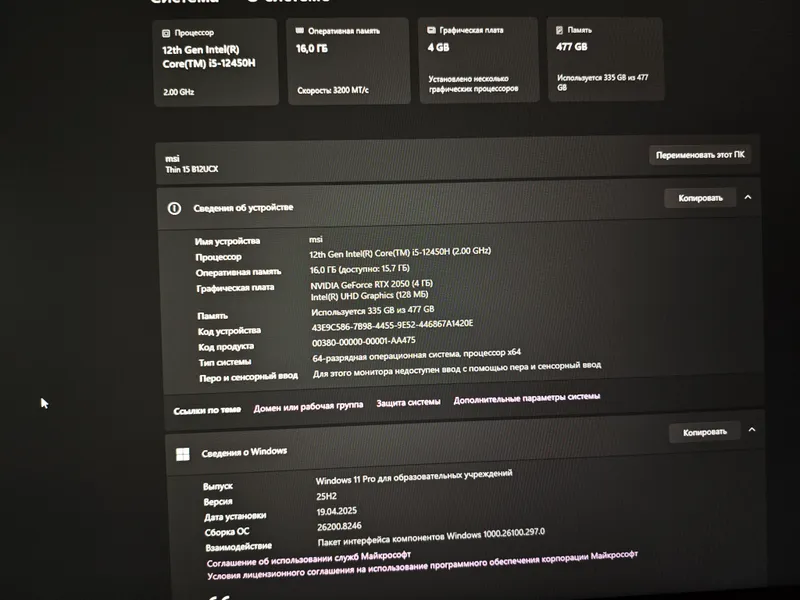The height and width of the screenshot is (600, 800).
Task: Copy device info with the upper Копировать button
Action: pos(700,198)
